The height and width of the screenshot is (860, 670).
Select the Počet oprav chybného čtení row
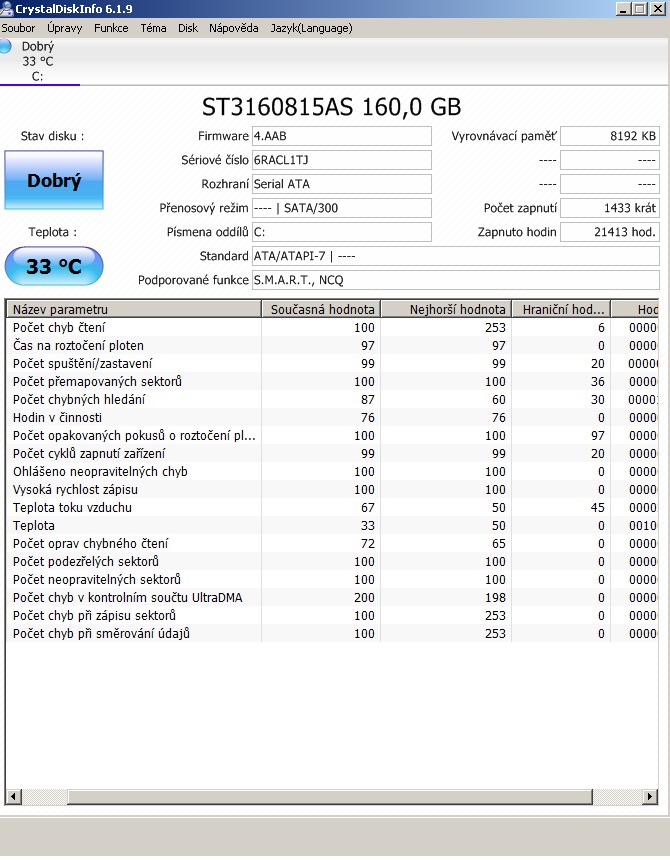tap(332, 544)
